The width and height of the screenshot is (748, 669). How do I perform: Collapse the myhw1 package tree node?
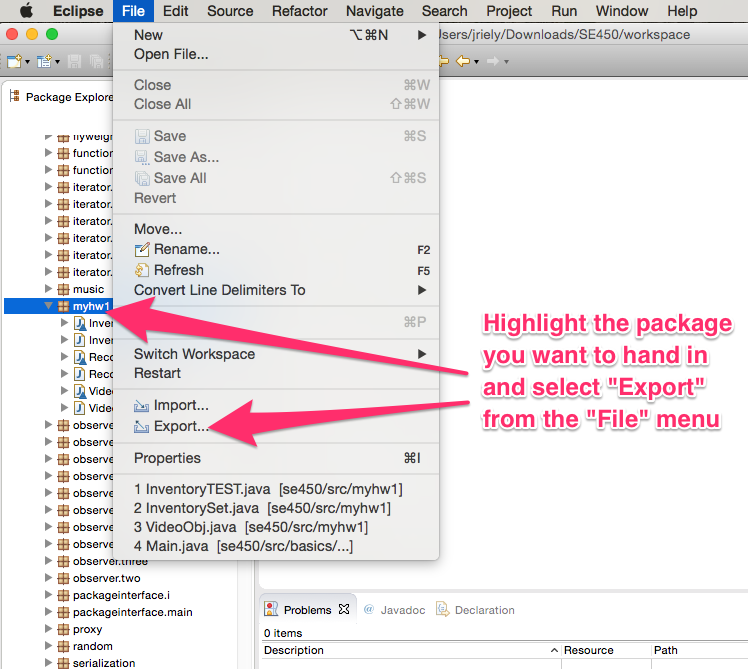point(48,306)
